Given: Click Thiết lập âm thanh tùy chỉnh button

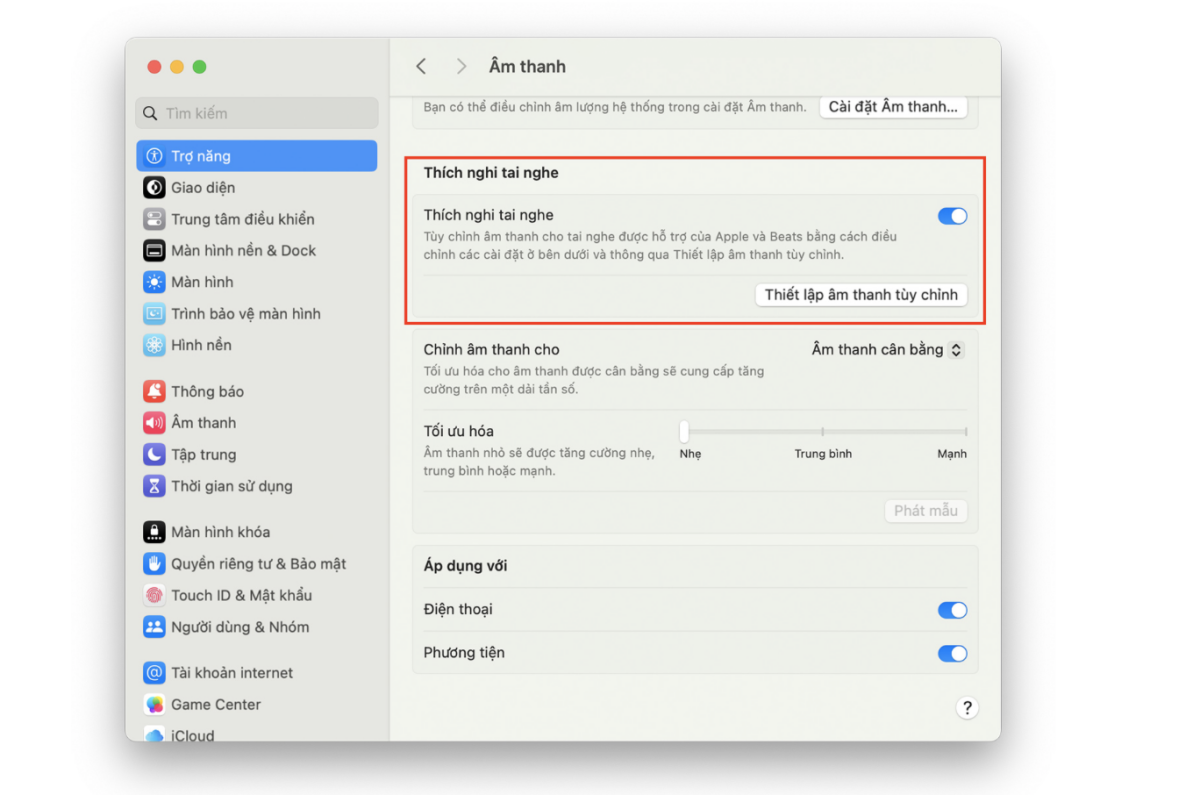Looking at the screenshot, I should point(861,294).
